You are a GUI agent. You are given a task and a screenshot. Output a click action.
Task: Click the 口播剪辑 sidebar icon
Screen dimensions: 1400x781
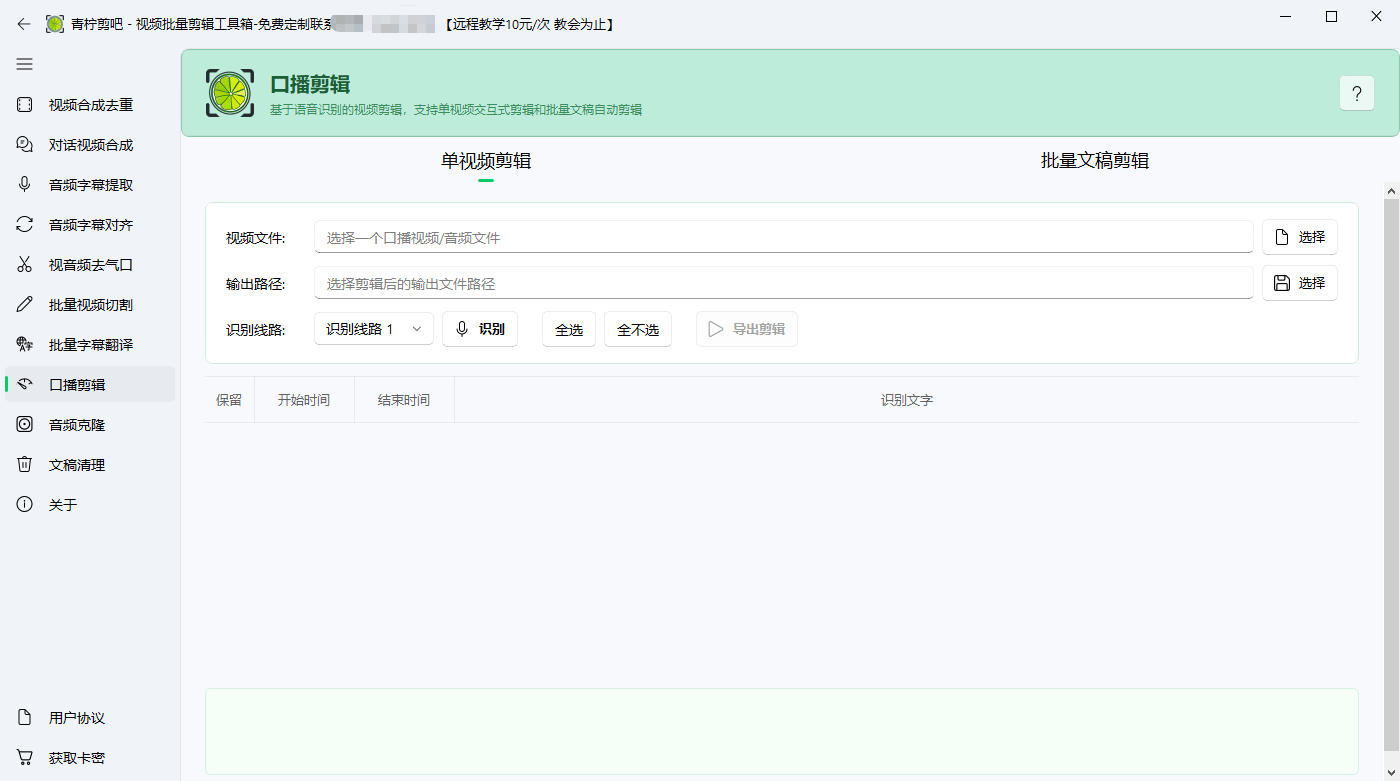tap(25, 385)
